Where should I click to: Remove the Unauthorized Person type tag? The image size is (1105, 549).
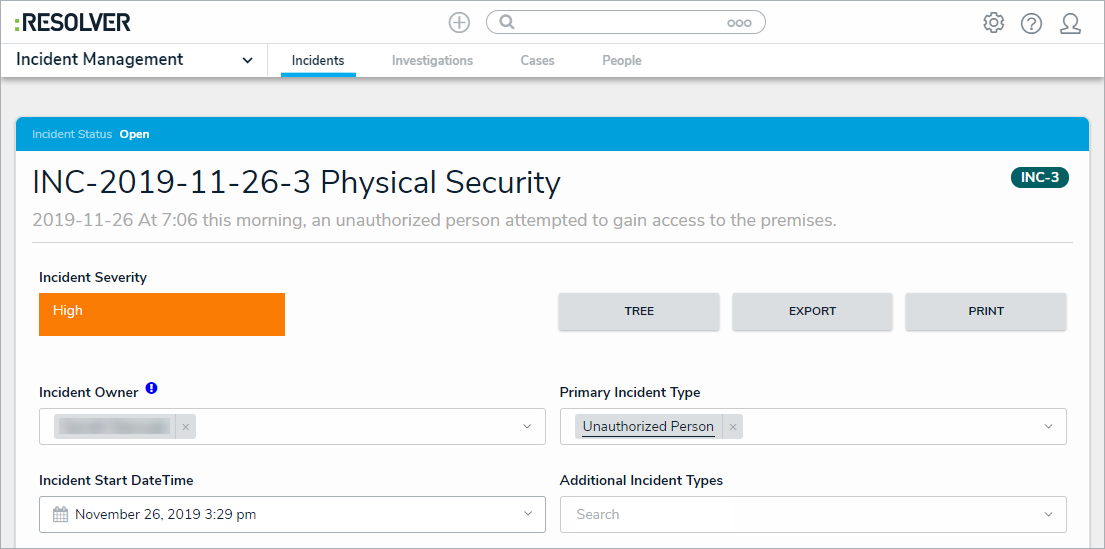pyautogui.click(x=733, y=427)
